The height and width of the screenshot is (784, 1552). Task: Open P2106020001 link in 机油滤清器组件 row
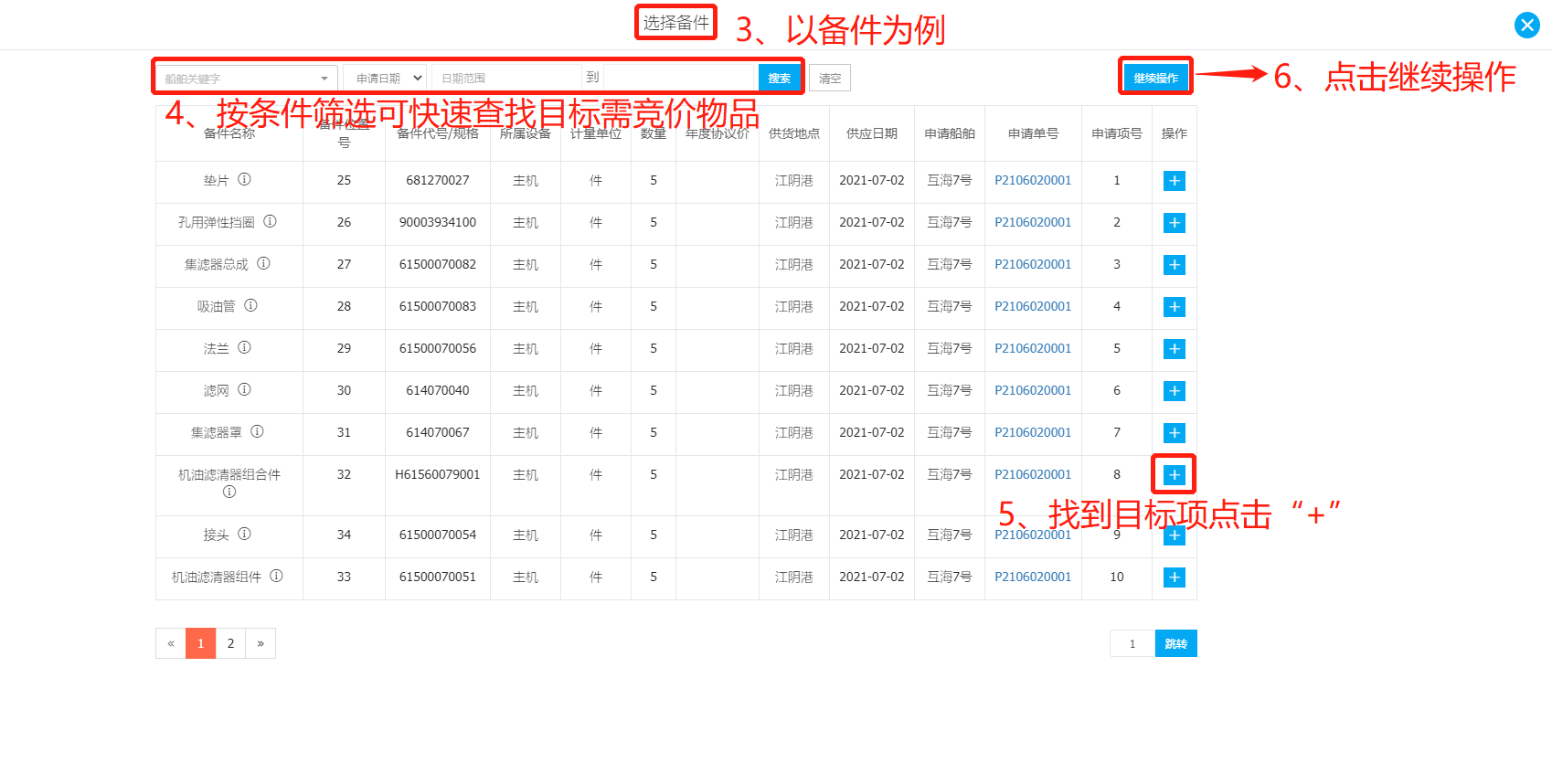click(x=1033, y=577)
